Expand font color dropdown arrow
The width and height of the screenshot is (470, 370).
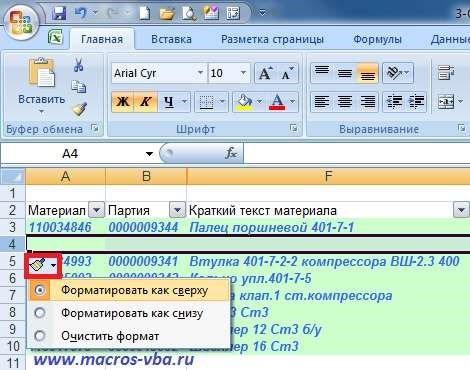[292, 101]
